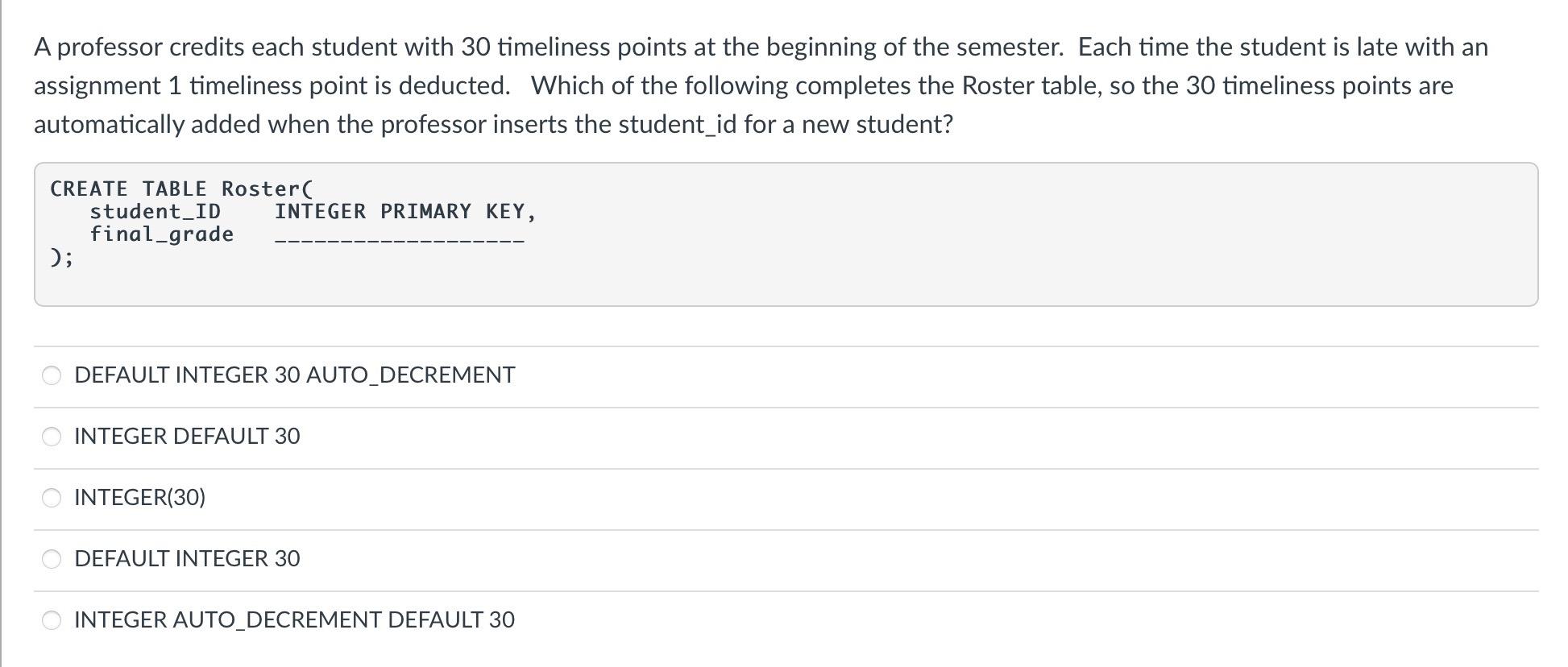This screenshot has height=667, width=1568.
Task: Click the DEFAULT INTEGER 30 AUTO_DECREMENT answer text
Action: click(x=294, y=374)
